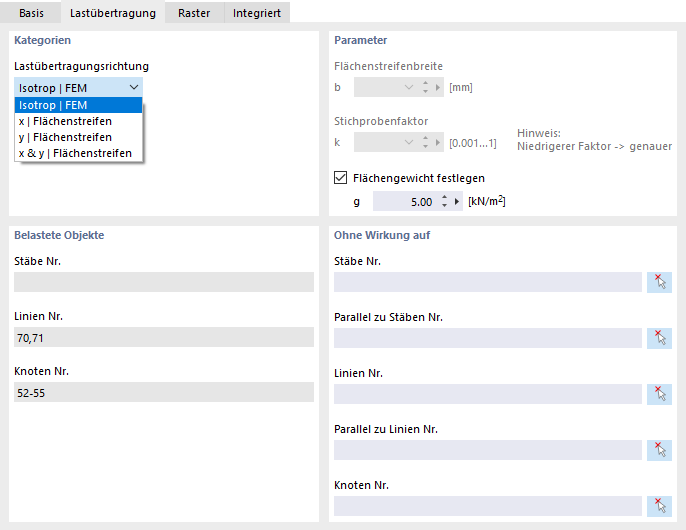Click the Flächengewicht g value field
This screenshot has height=530, width=686.
[x=405, y=202]
